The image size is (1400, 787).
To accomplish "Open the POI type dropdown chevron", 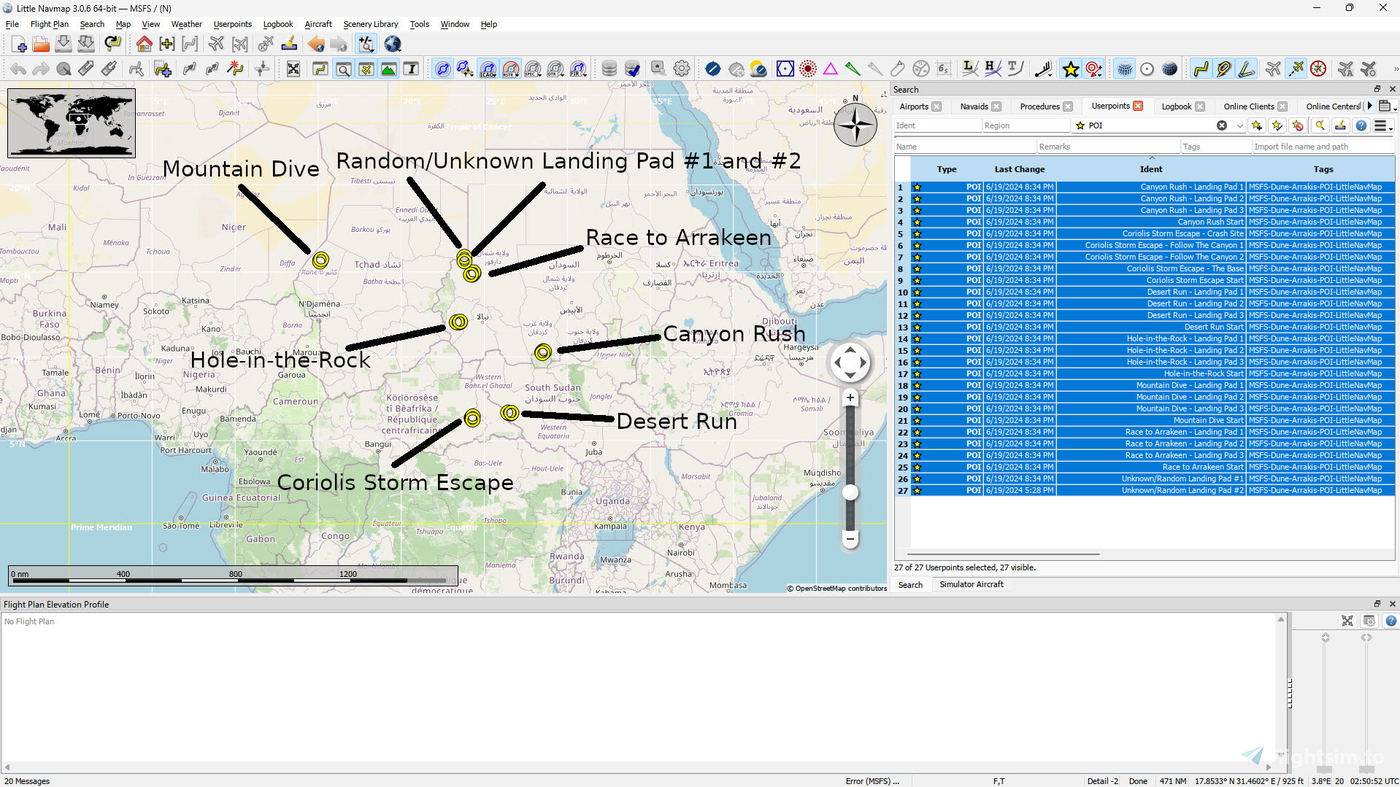I will tap(1240, 127).
